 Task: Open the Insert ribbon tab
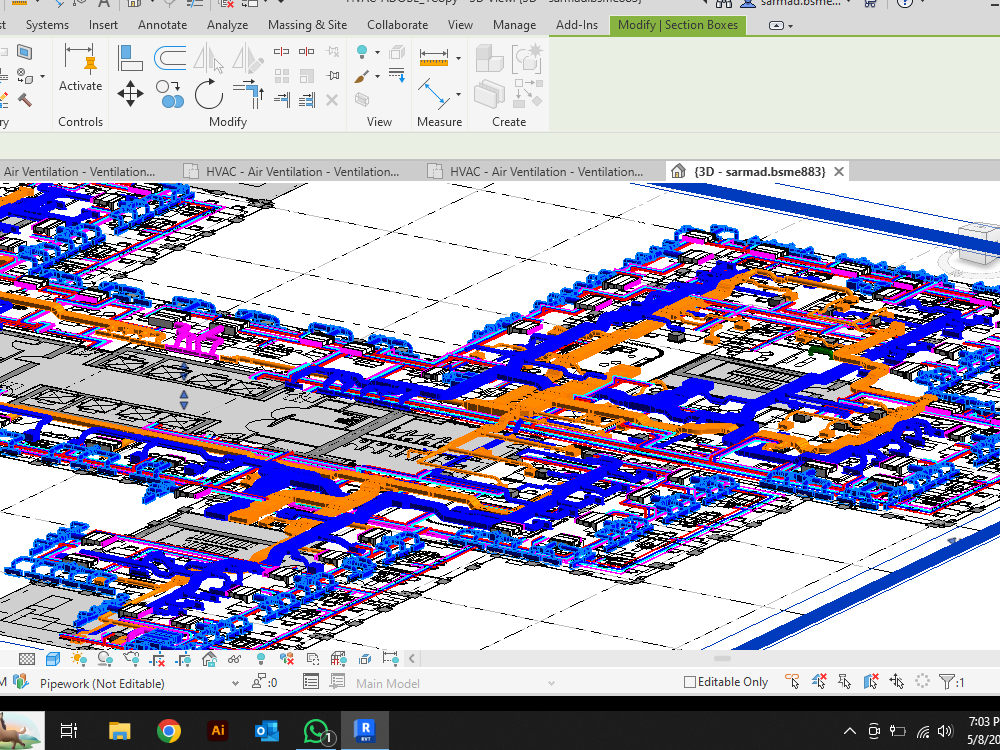pos(103,25)
